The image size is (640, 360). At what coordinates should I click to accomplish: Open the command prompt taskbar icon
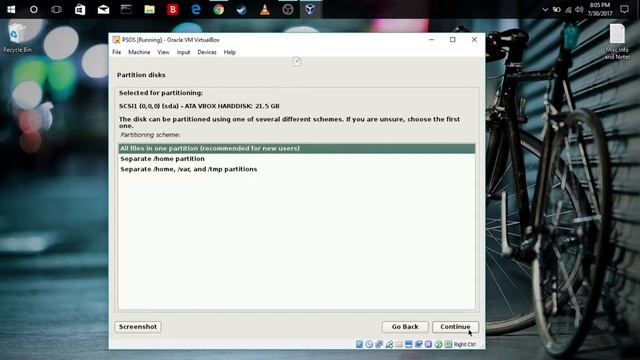126,9
